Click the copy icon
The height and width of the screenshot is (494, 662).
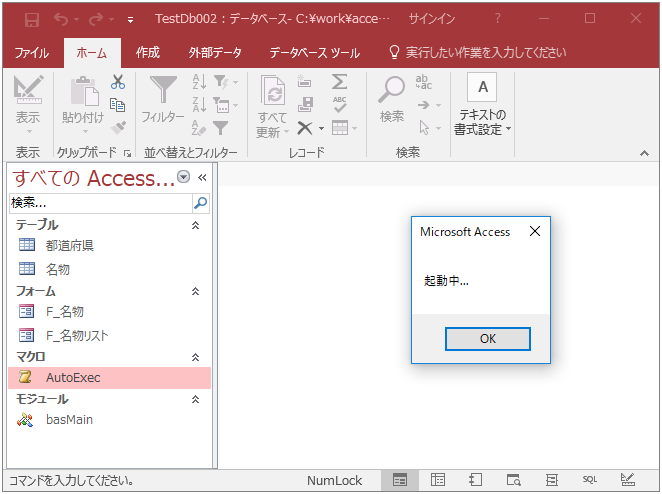point(117,105)
